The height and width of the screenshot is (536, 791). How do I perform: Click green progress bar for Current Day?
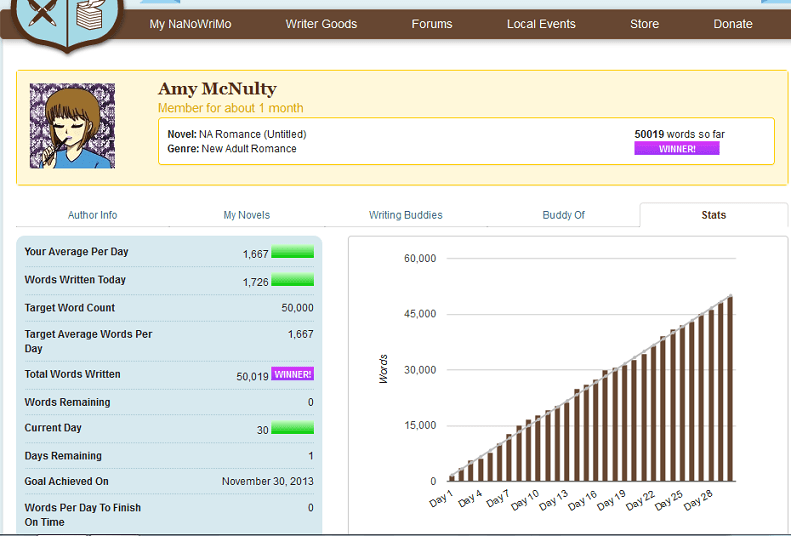tap(293, 428)
